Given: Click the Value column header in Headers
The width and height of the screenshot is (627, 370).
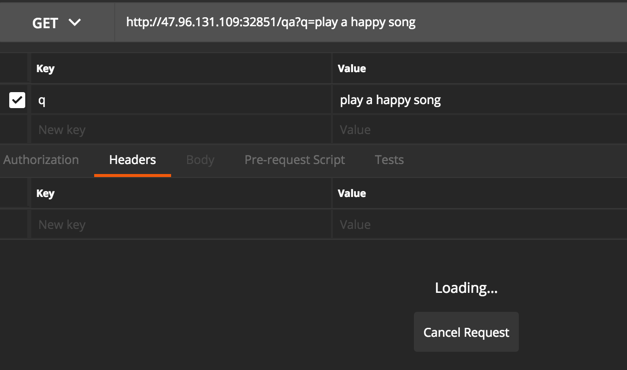Looking at the screenshot, I should pyautogui.click(x=351, y=193).
